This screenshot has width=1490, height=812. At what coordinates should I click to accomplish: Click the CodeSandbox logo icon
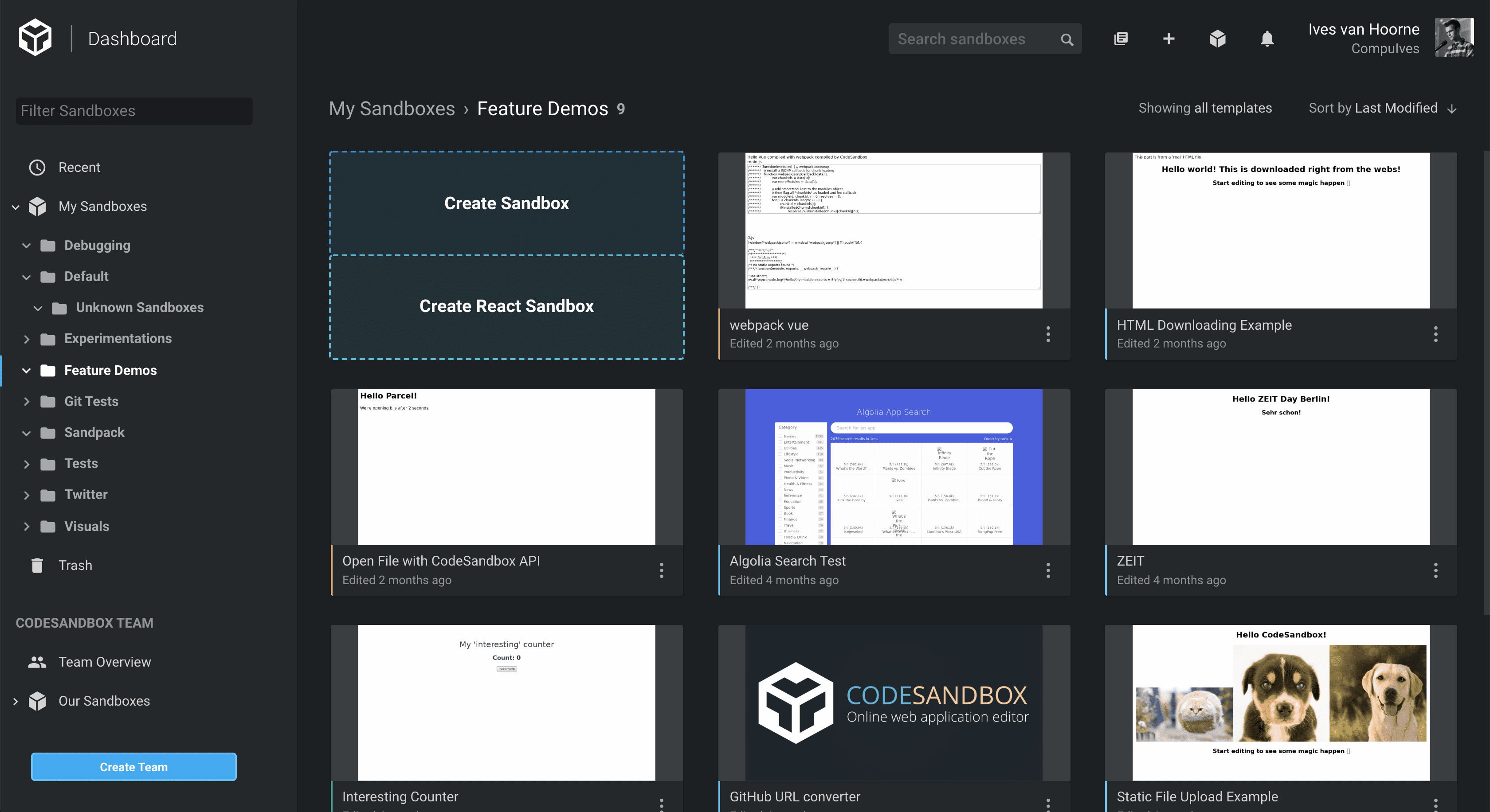click(35, 38)
